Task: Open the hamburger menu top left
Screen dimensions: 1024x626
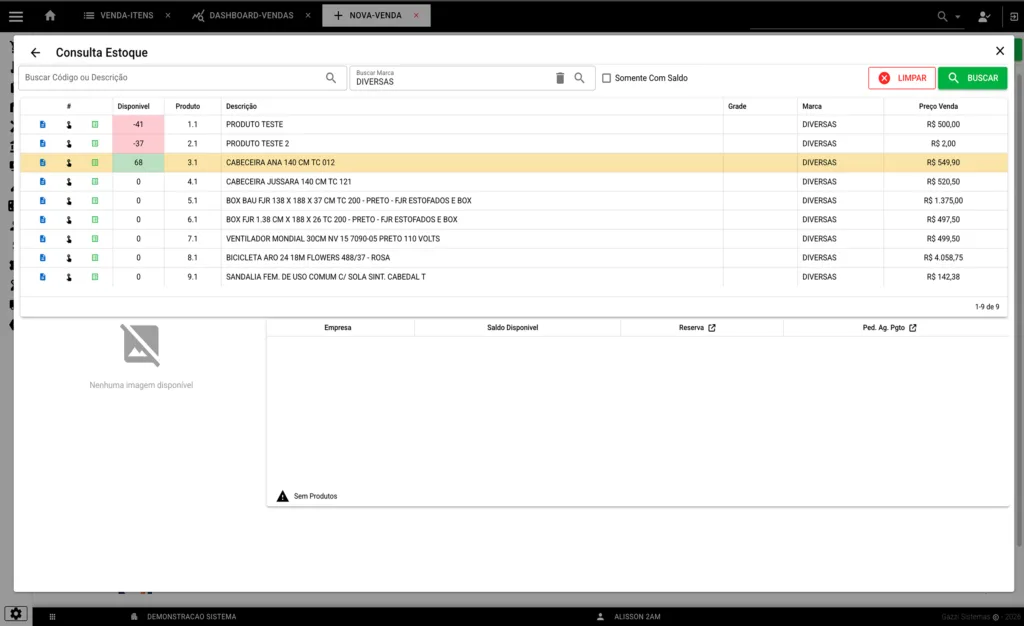Action: tap(15, 16)
